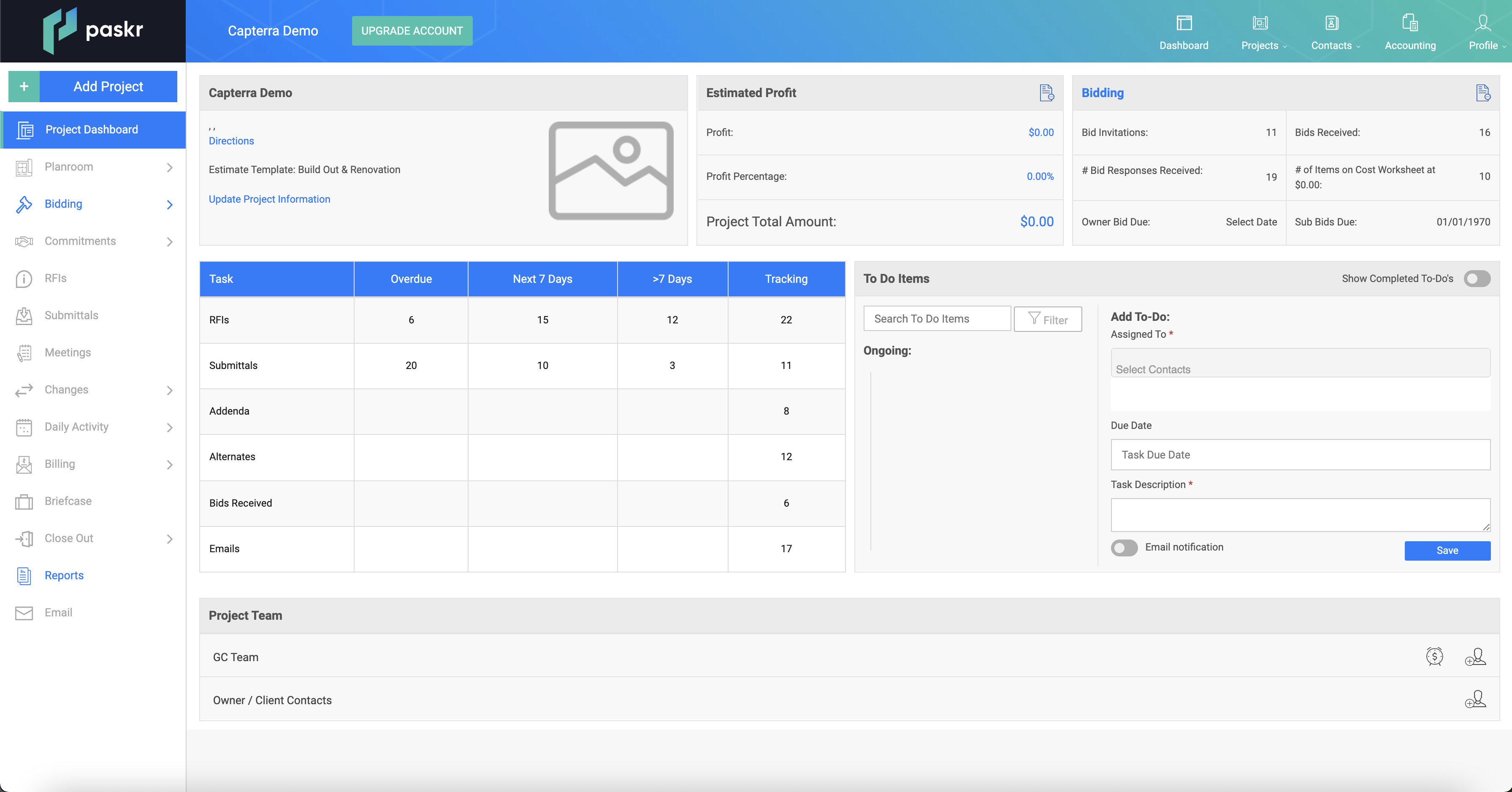Expand the Planroom sidebar chevron
This screenshot has width=1512, height=792.
pos(170,167)
